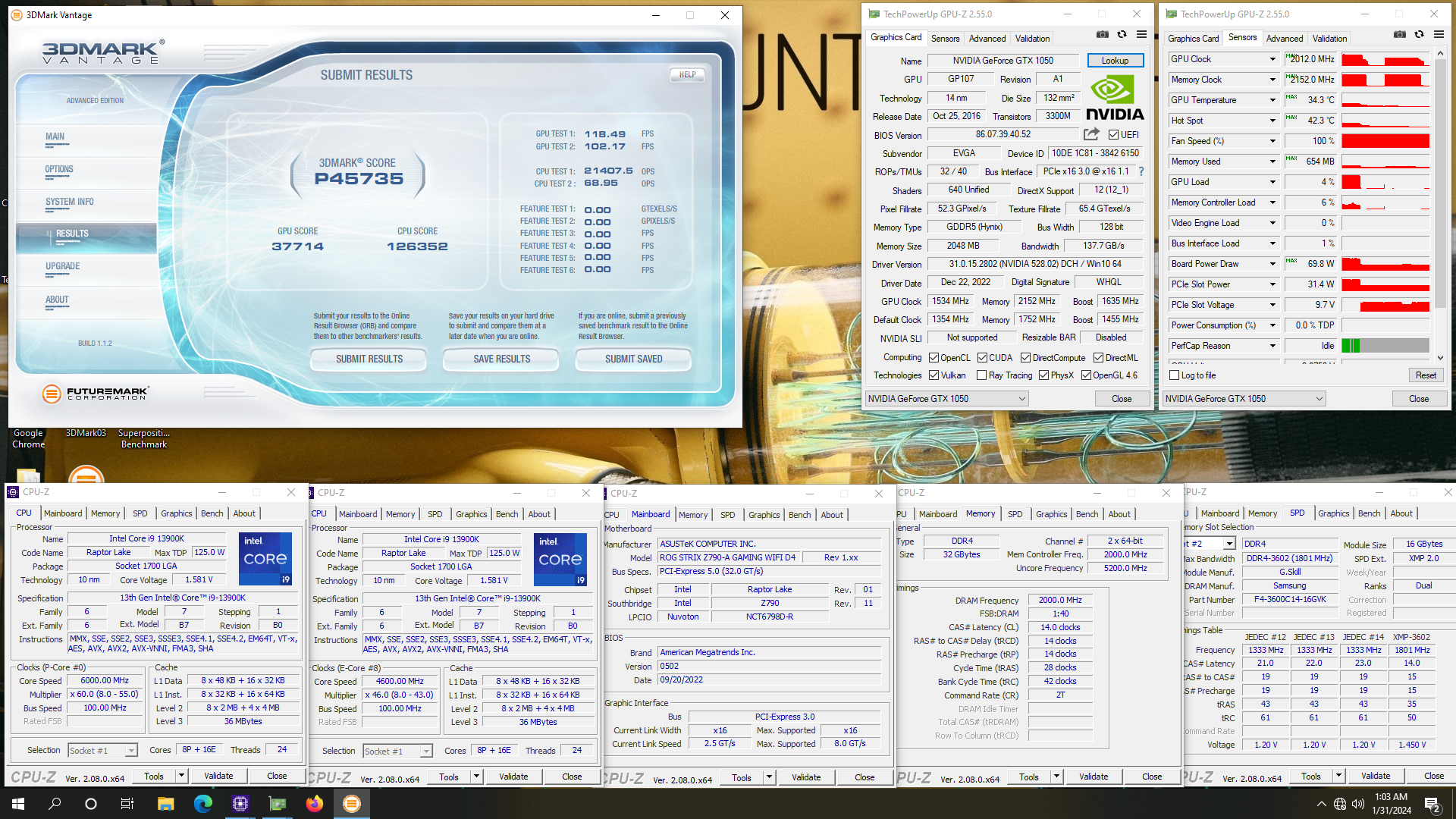This screenshot has height=819, width=1456.
Task: Click Cortana circle icon on taskbar
Action: [x=91, y=804]
